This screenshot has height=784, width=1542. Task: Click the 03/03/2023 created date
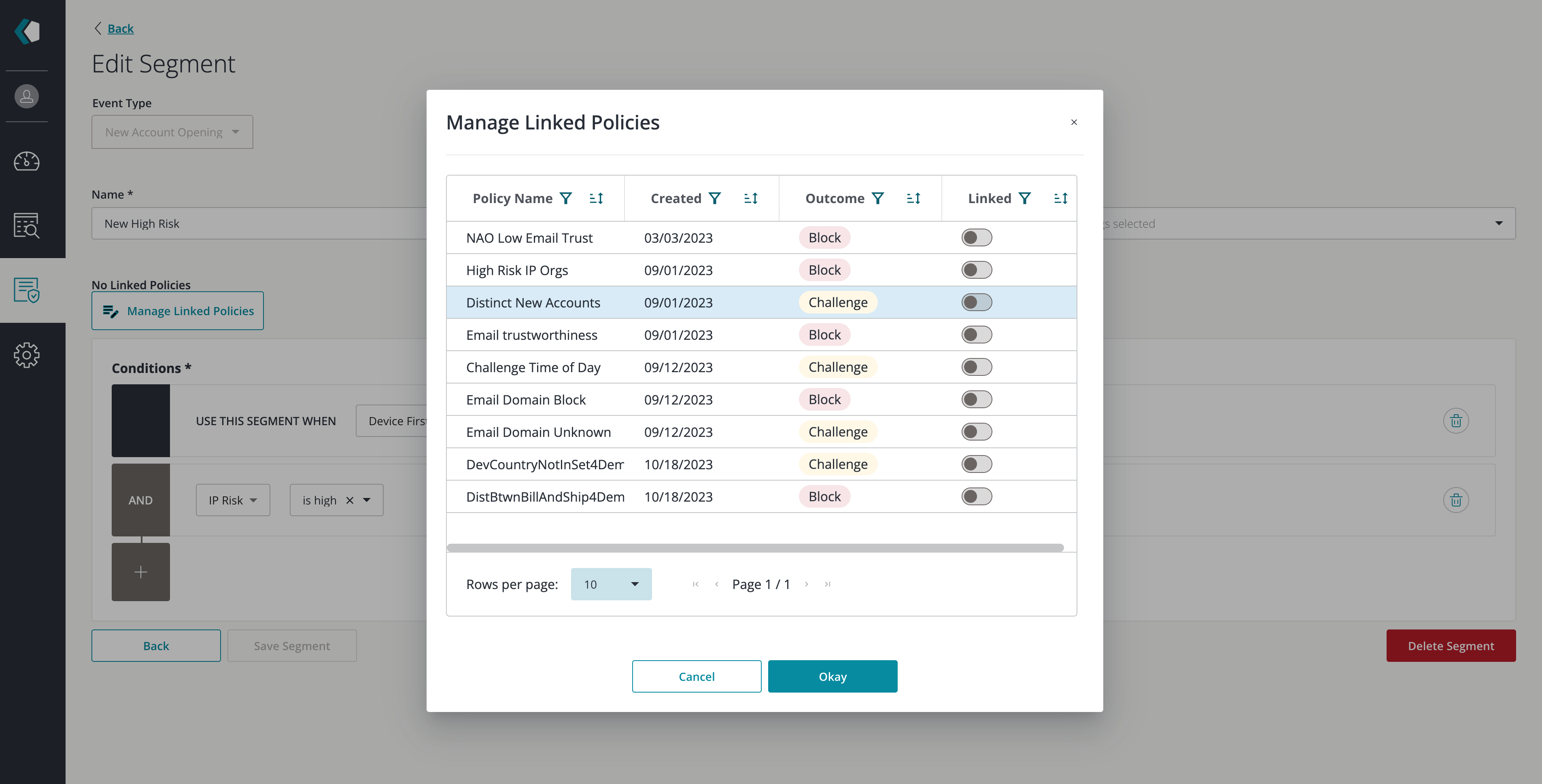pos(678,237)
